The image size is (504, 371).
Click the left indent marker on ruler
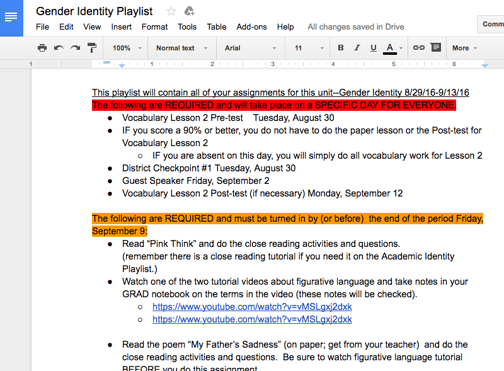122,65
